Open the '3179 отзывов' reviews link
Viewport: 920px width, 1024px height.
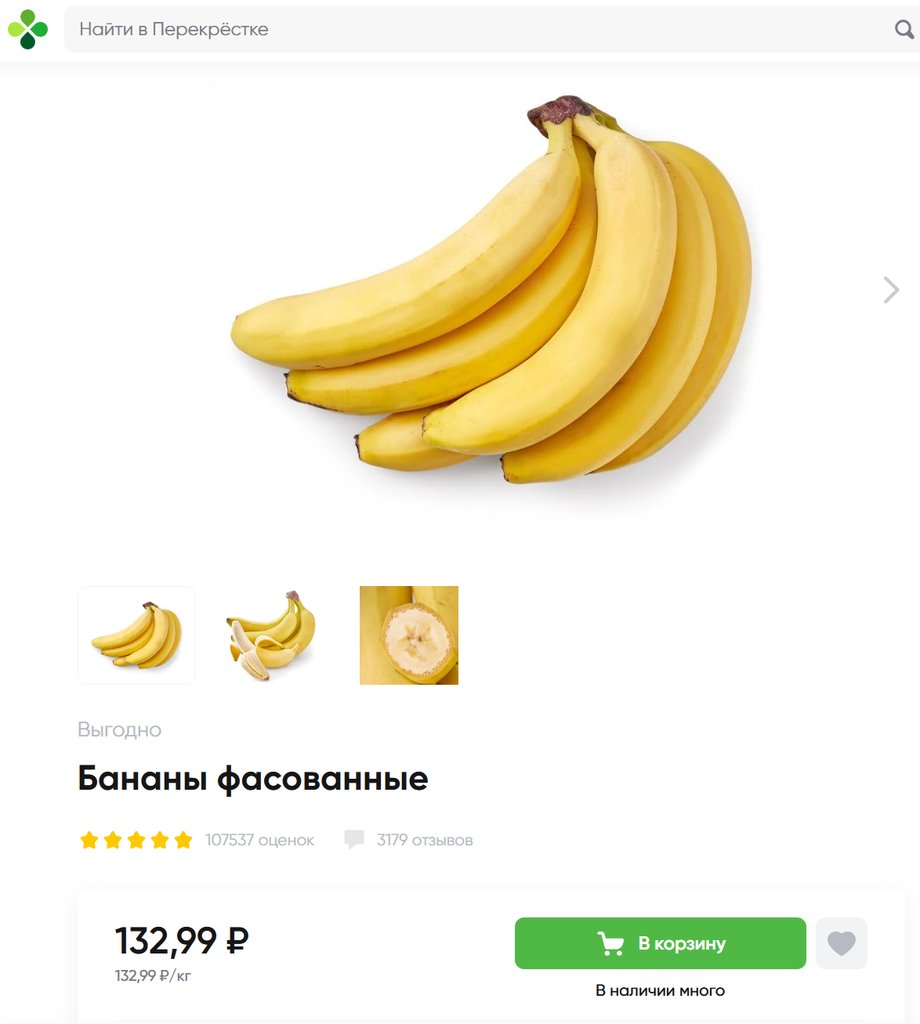pyautogui.click(x=424, y=840)
